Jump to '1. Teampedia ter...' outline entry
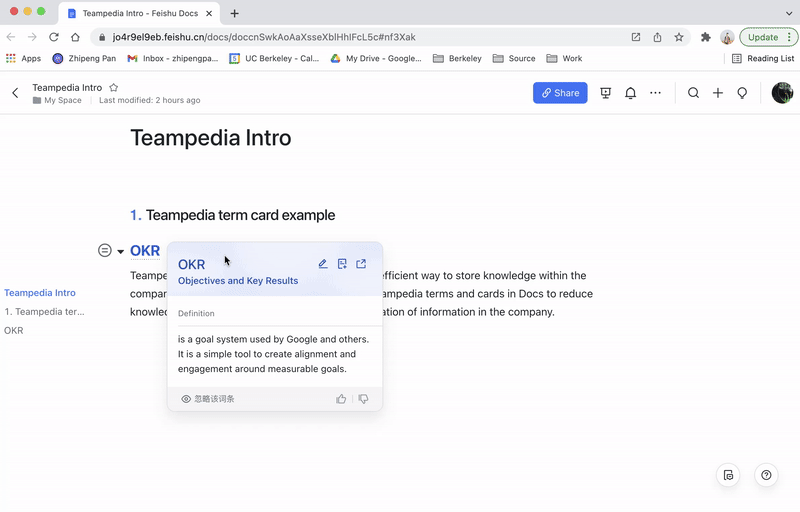The width and height of the screenshot is (800, 512). [44, 312]
